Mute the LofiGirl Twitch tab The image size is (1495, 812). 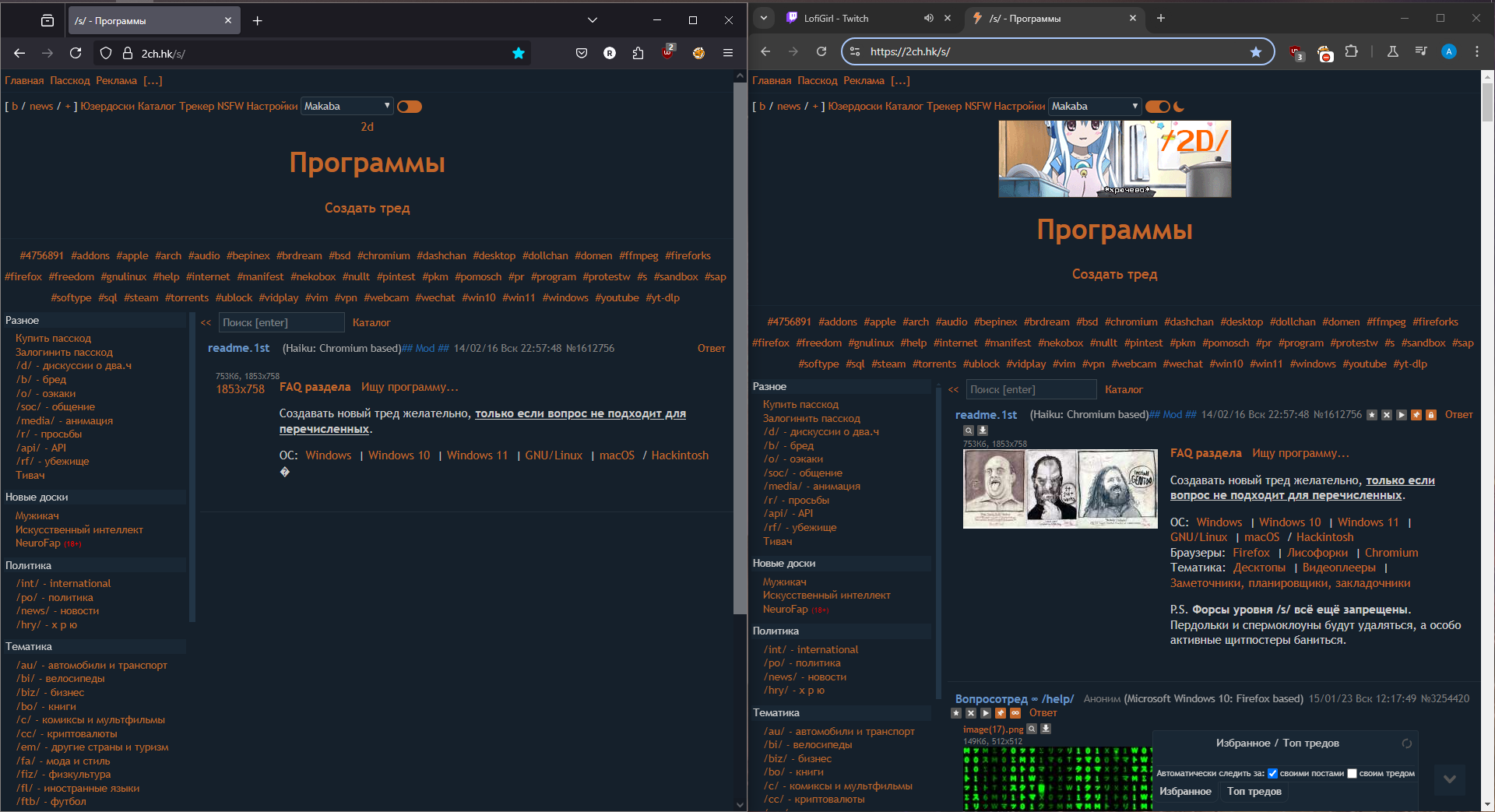coord(929,18)
